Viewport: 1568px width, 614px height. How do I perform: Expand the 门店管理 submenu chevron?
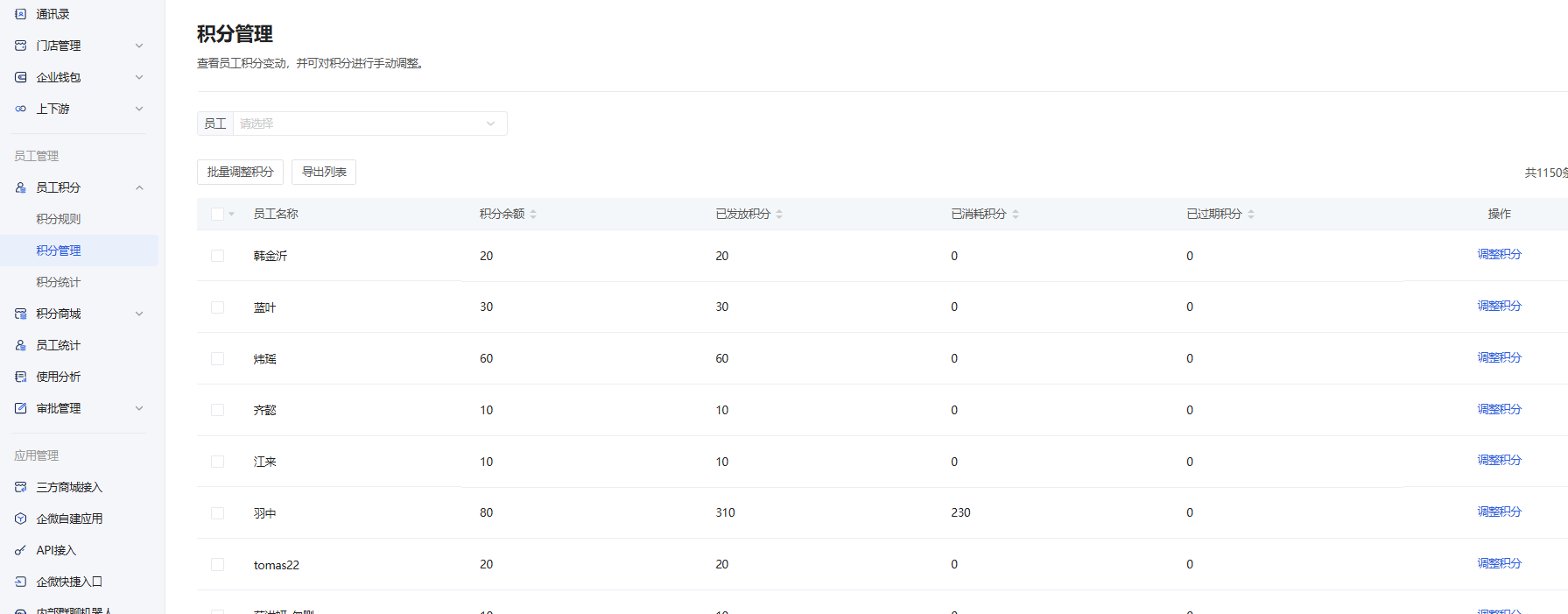coord(139,46)
